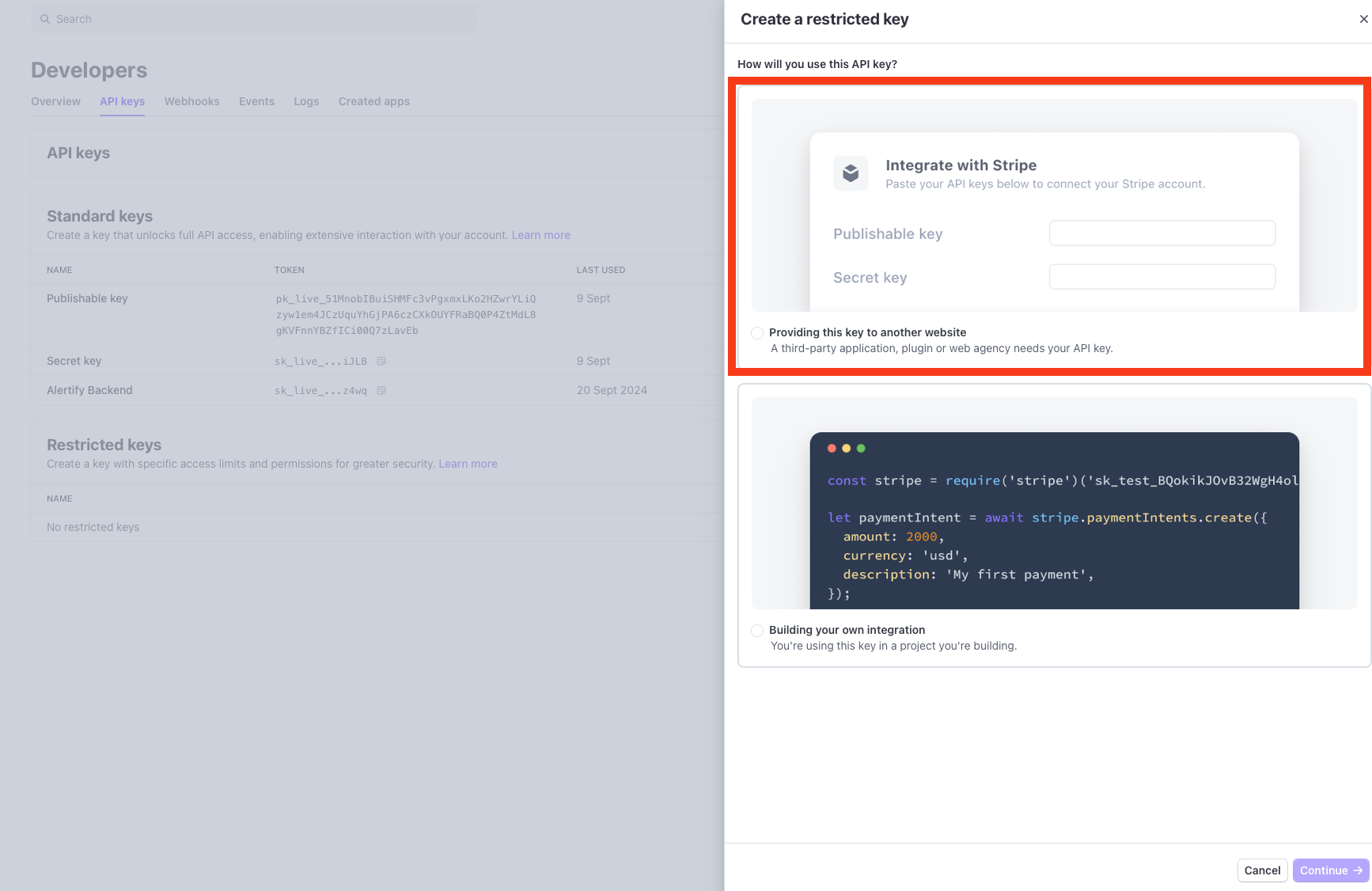This screenshot has width=1372, height=891.
Task: Click the search magnifier icon
Action: pyautogui.click(x=45, y=19)
